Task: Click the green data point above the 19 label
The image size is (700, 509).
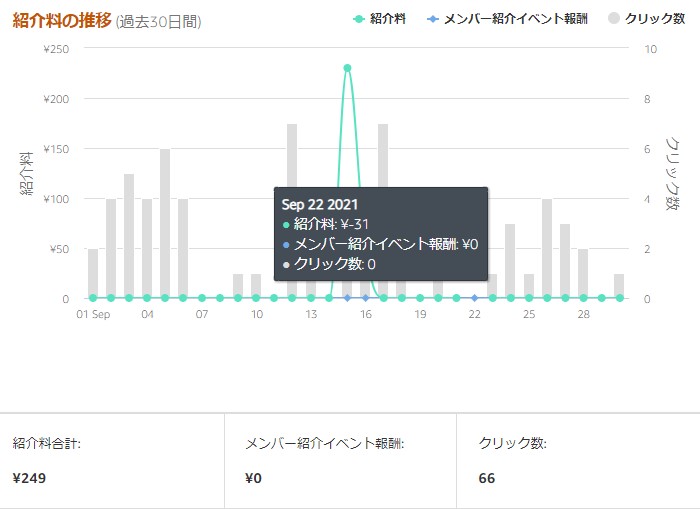Action: 420,298
